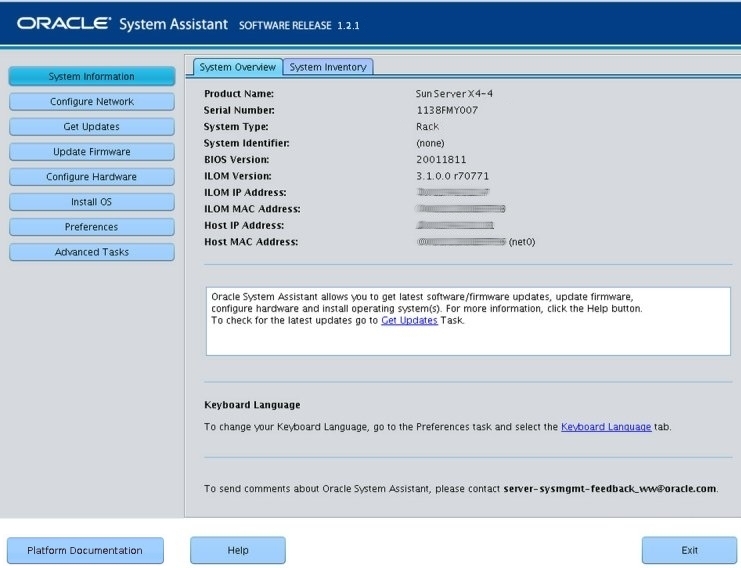
Task: Click the ILOM version value 3.1.0.0 r70771
Action: [452, 176]
